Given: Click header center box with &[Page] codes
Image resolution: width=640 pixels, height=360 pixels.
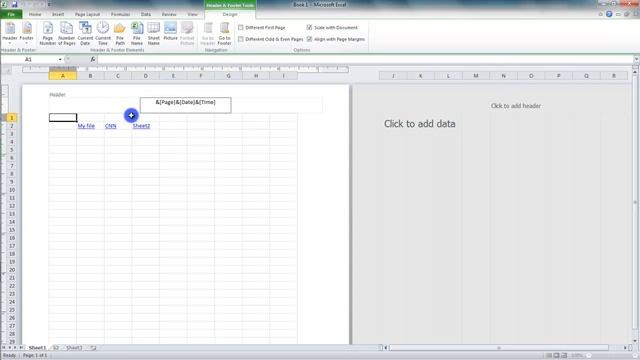Looking at the screenshot, I should [x=185, y=105].
